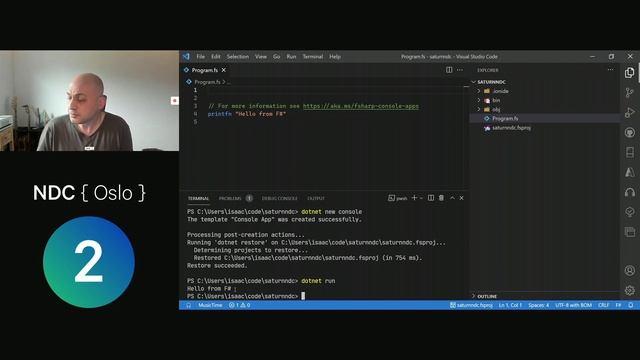
Task: Maximize the panel with the chevron up
Action: point(452,198)
